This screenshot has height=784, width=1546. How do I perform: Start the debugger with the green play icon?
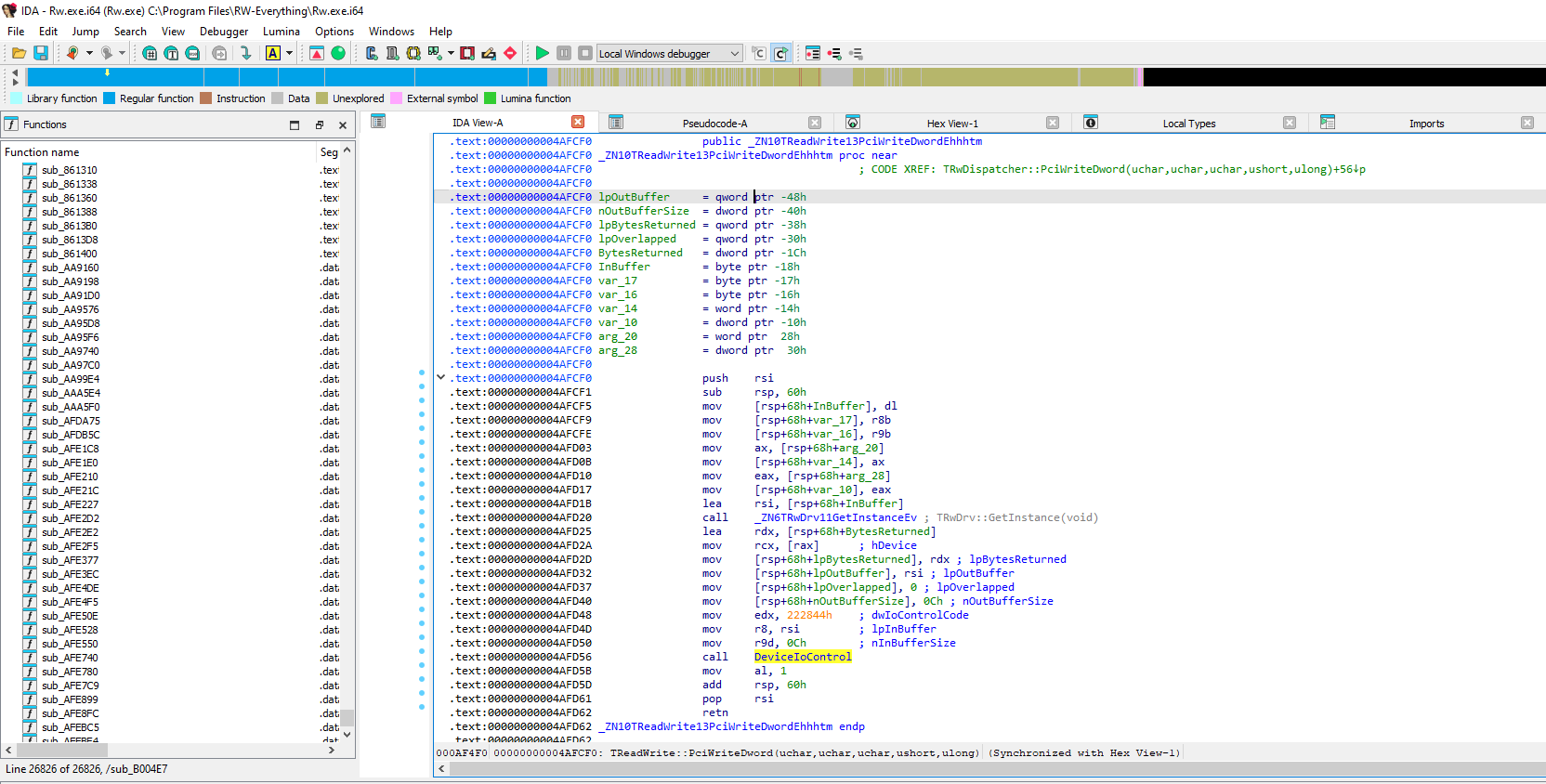click(543, 54)
